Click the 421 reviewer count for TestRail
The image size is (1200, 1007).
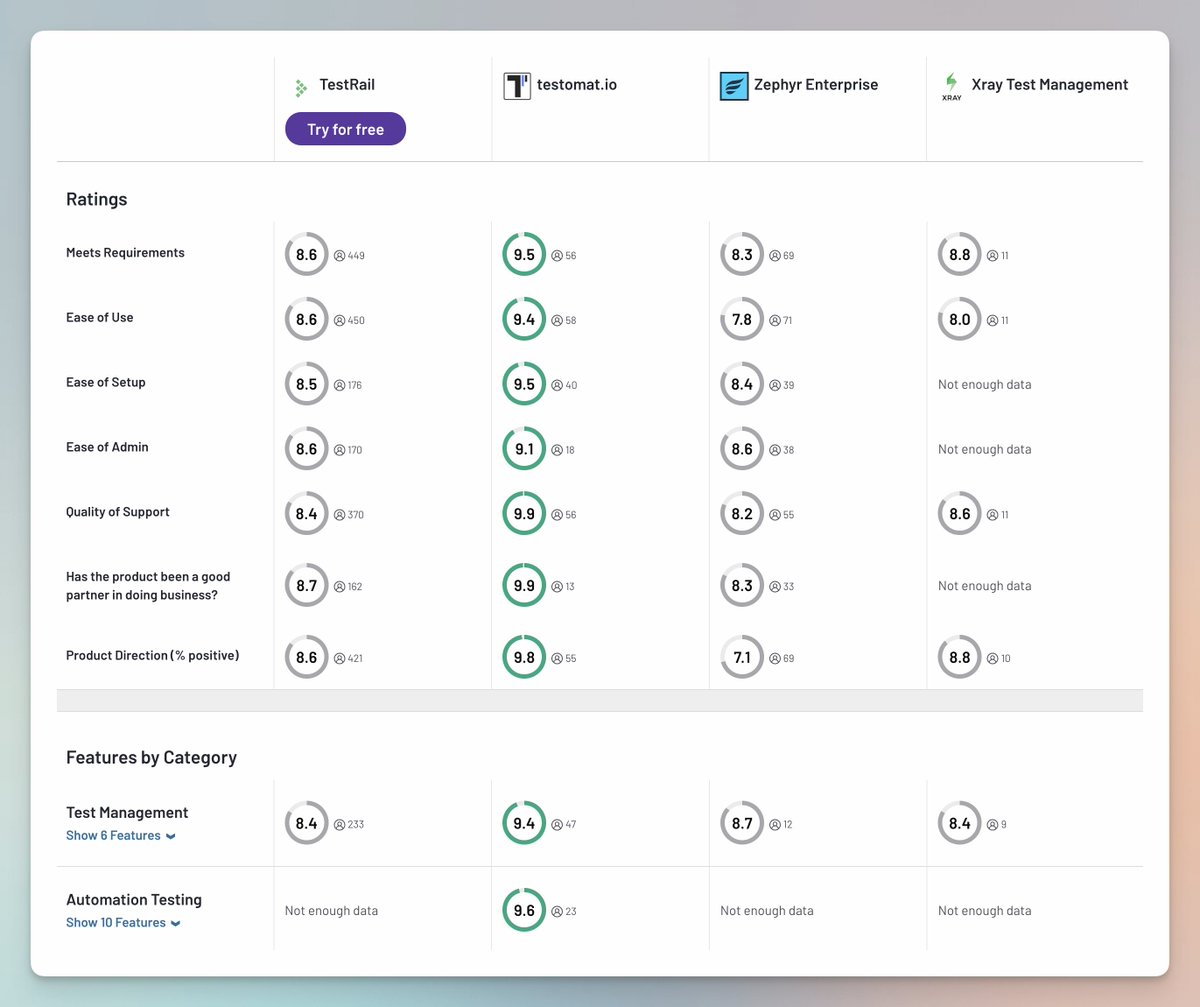coord(348,659)
